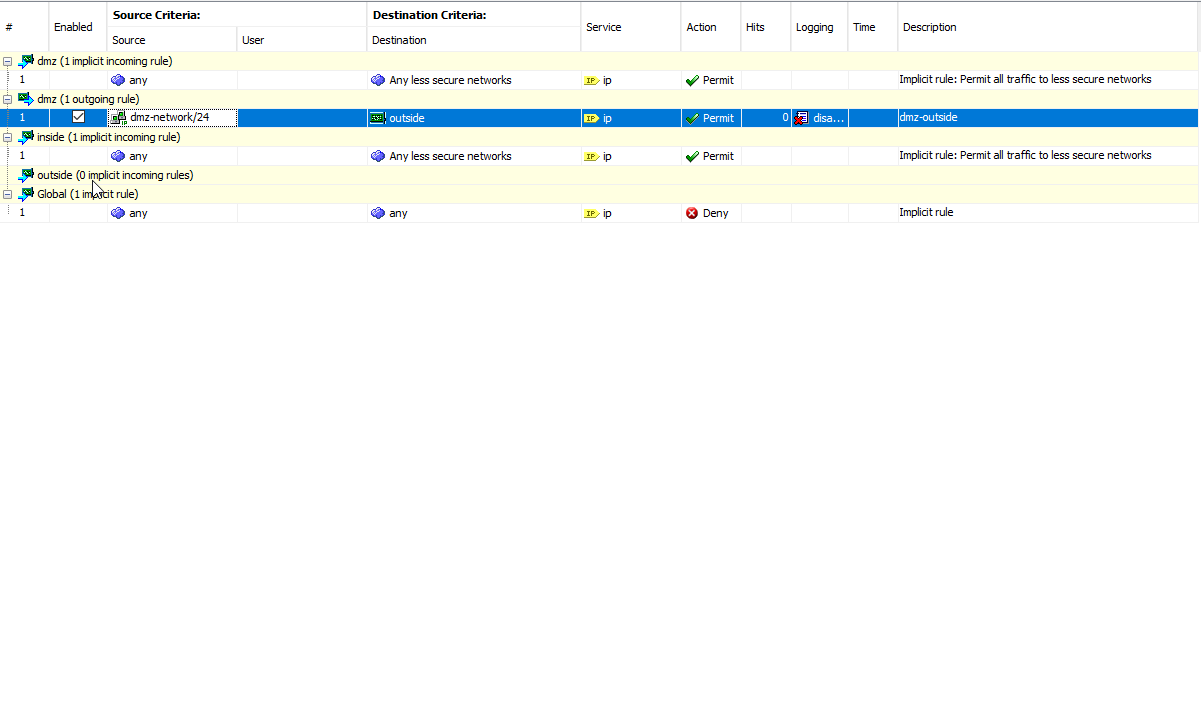Click the green Permit checkmark on the dmz-outside rule
The image size is (1201, 720).
(x=690, y=117)
